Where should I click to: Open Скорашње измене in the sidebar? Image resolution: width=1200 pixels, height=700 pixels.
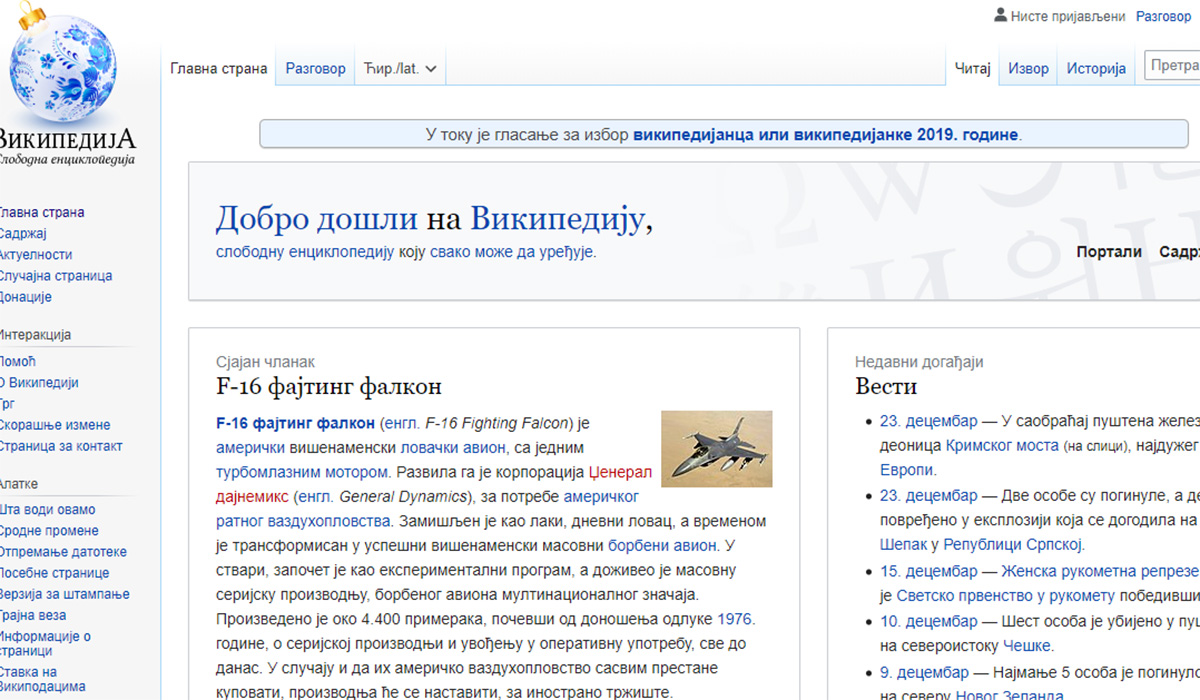click(53, 425)
